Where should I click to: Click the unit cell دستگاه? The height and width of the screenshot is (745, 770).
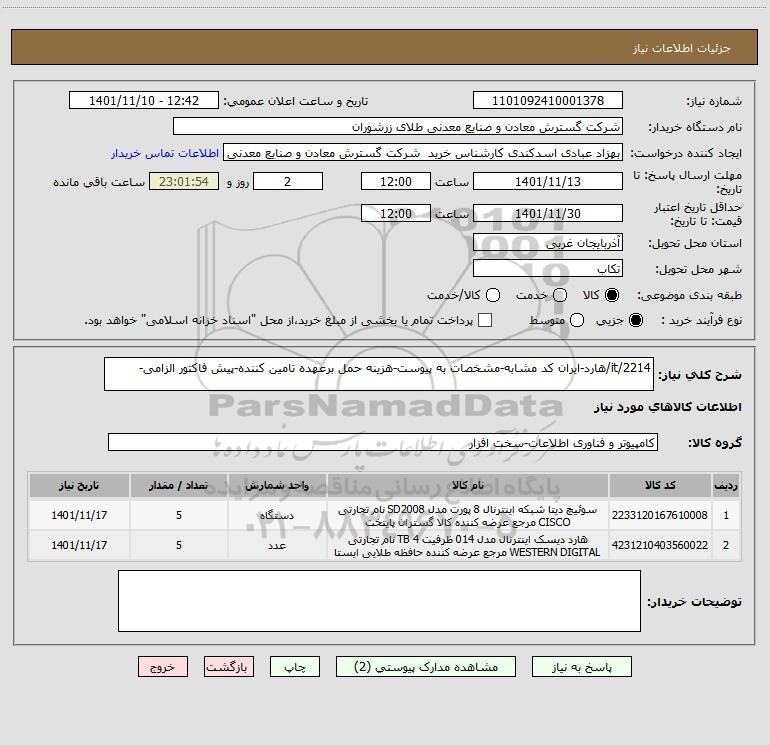277,516
